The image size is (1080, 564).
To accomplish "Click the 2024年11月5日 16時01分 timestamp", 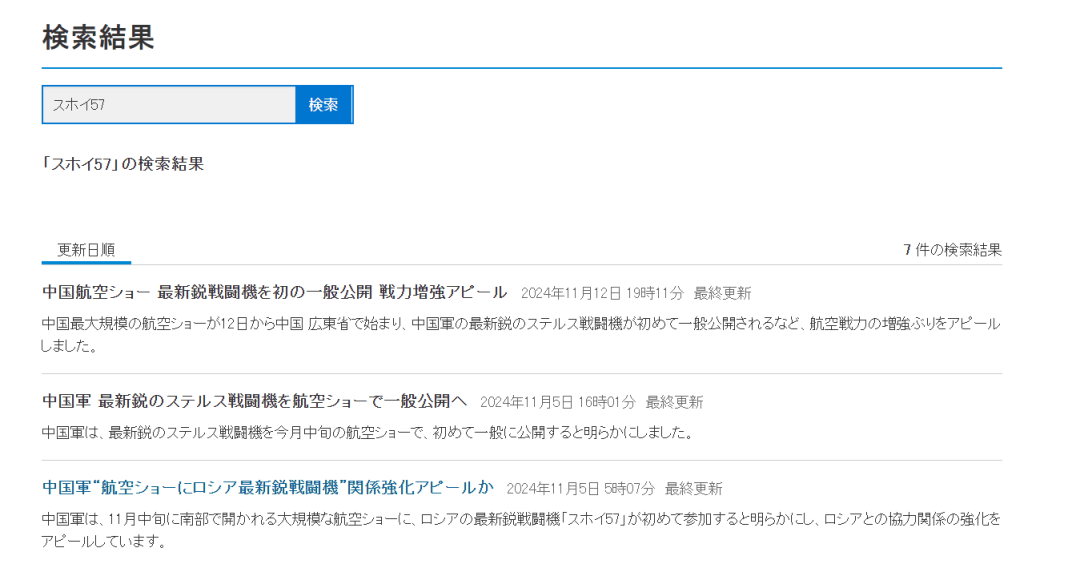I will click(557, 402).
